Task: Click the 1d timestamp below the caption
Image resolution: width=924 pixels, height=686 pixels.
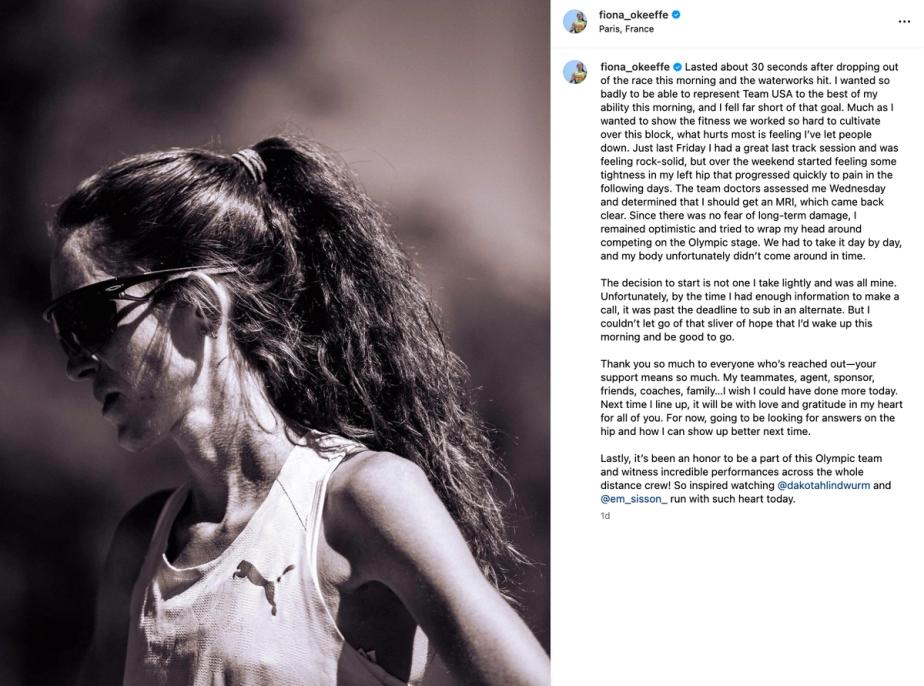Action: pyautogui.click(x=605, y=516)
